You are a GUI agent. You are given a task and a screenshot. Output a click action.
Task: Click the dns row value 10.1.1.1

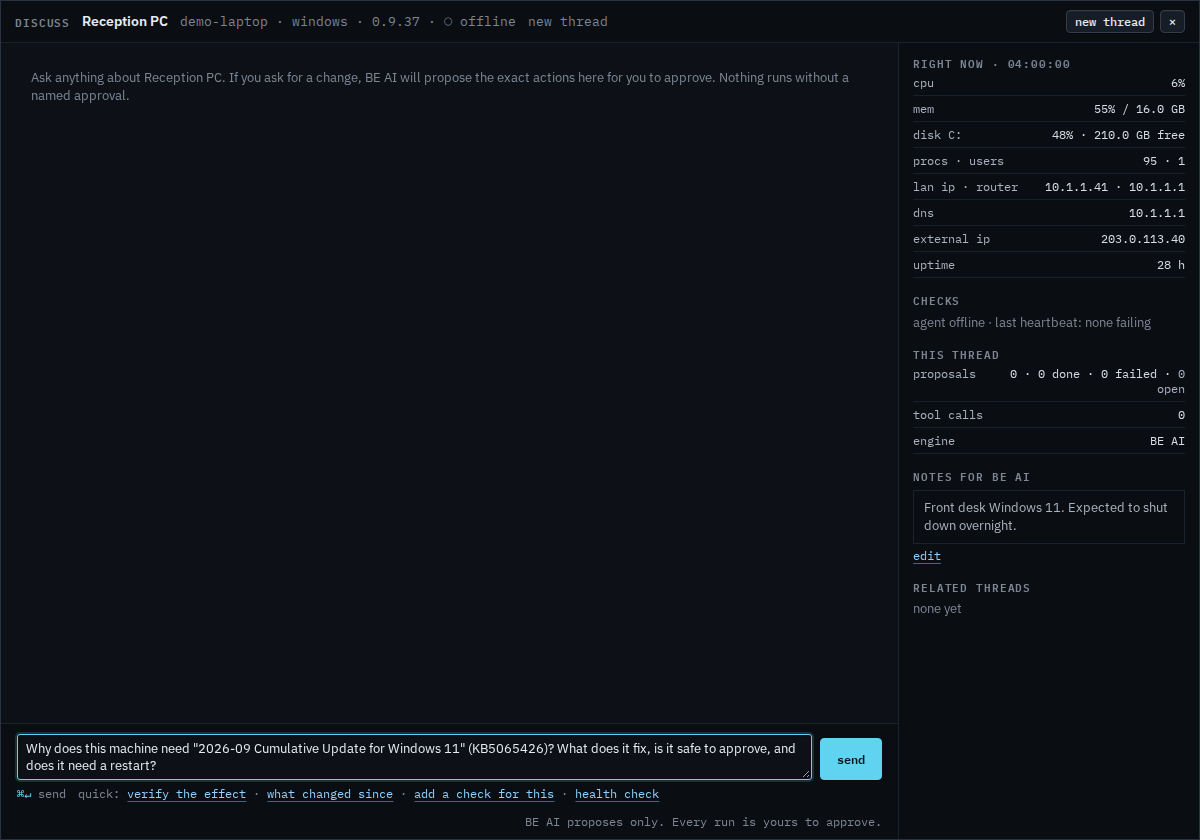click(x=1157, y=213)
